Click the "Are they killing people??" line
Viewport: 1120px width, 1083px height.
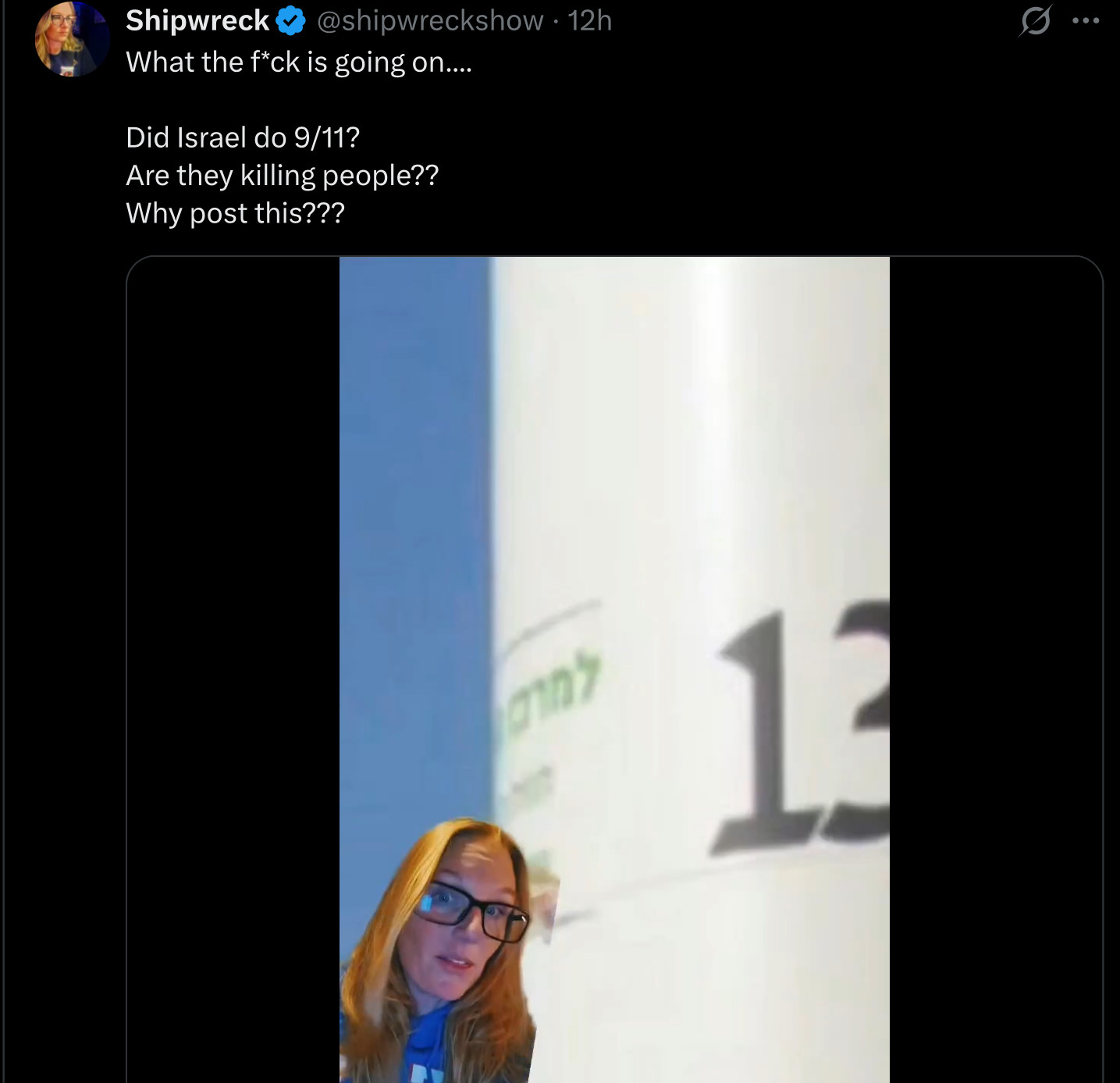pos(282,176)
